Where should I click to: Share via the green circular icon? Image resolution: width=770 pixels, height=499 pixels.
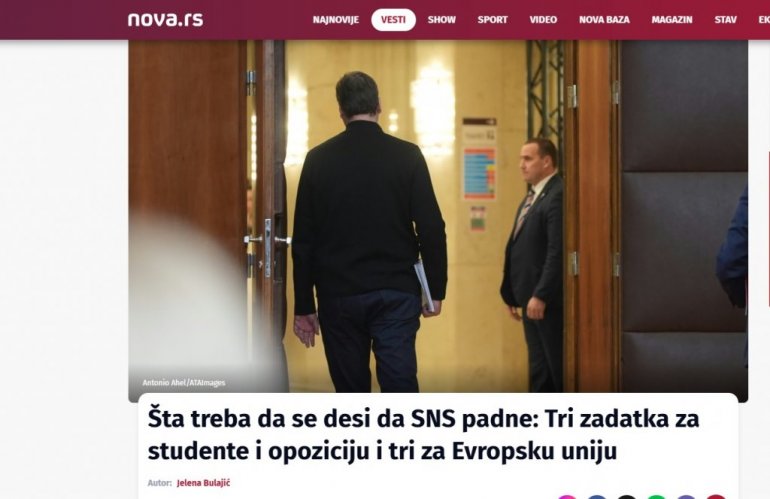coord(657,497)
